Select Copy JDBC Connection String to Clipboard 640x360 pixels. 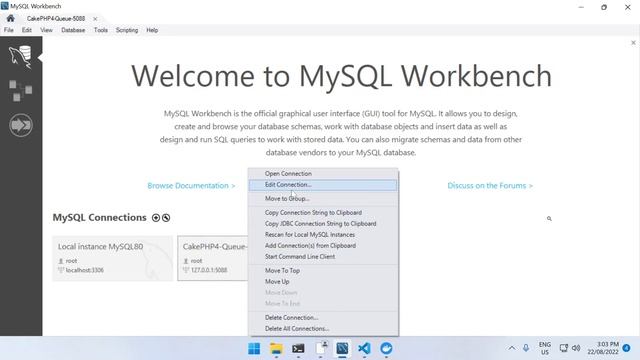[x=323, y=224]
